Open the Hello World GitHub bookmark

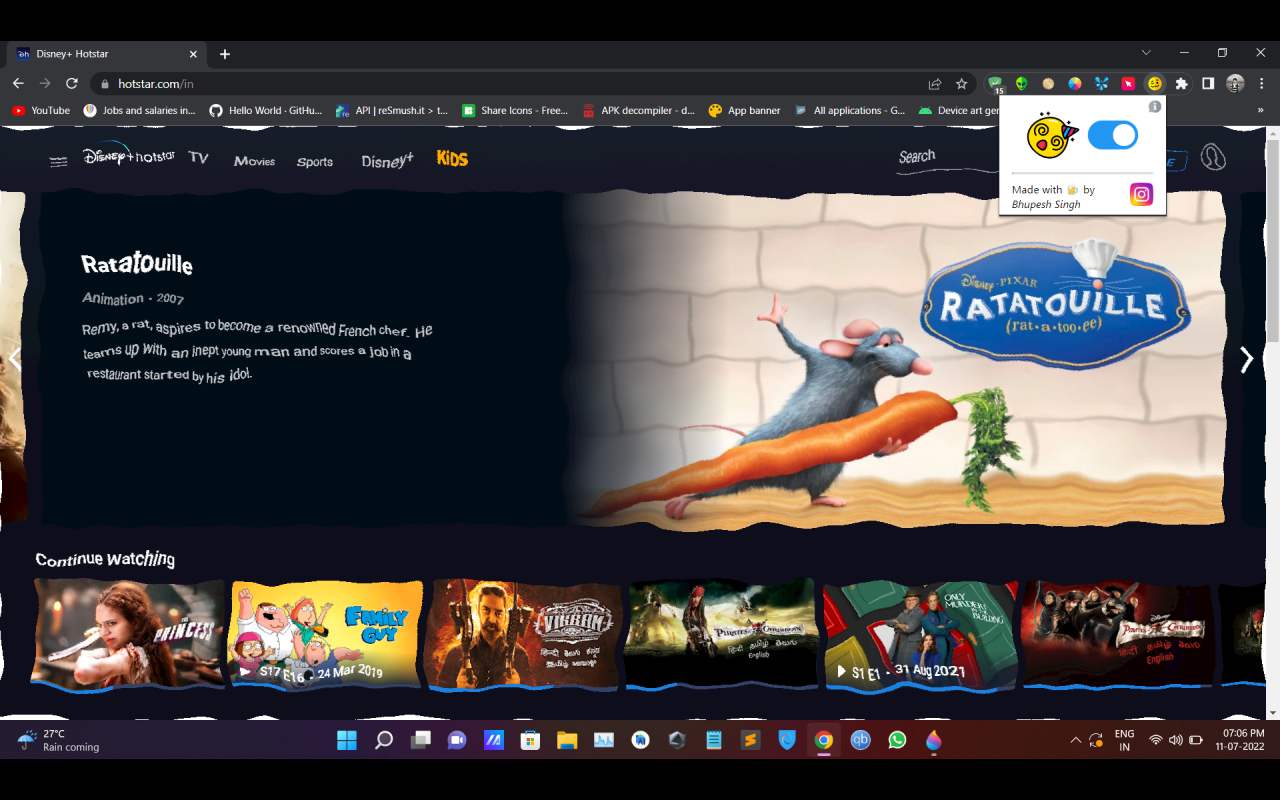click(266, 111)
